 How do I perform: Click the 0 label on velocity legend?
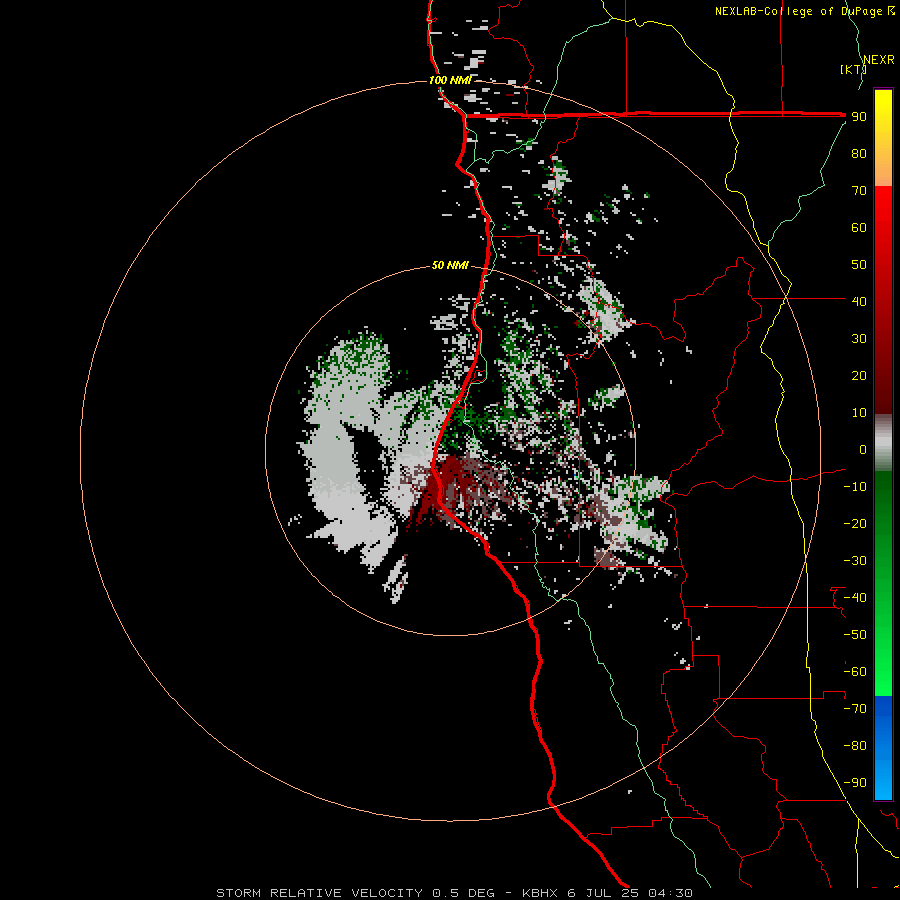pos(863,449)
